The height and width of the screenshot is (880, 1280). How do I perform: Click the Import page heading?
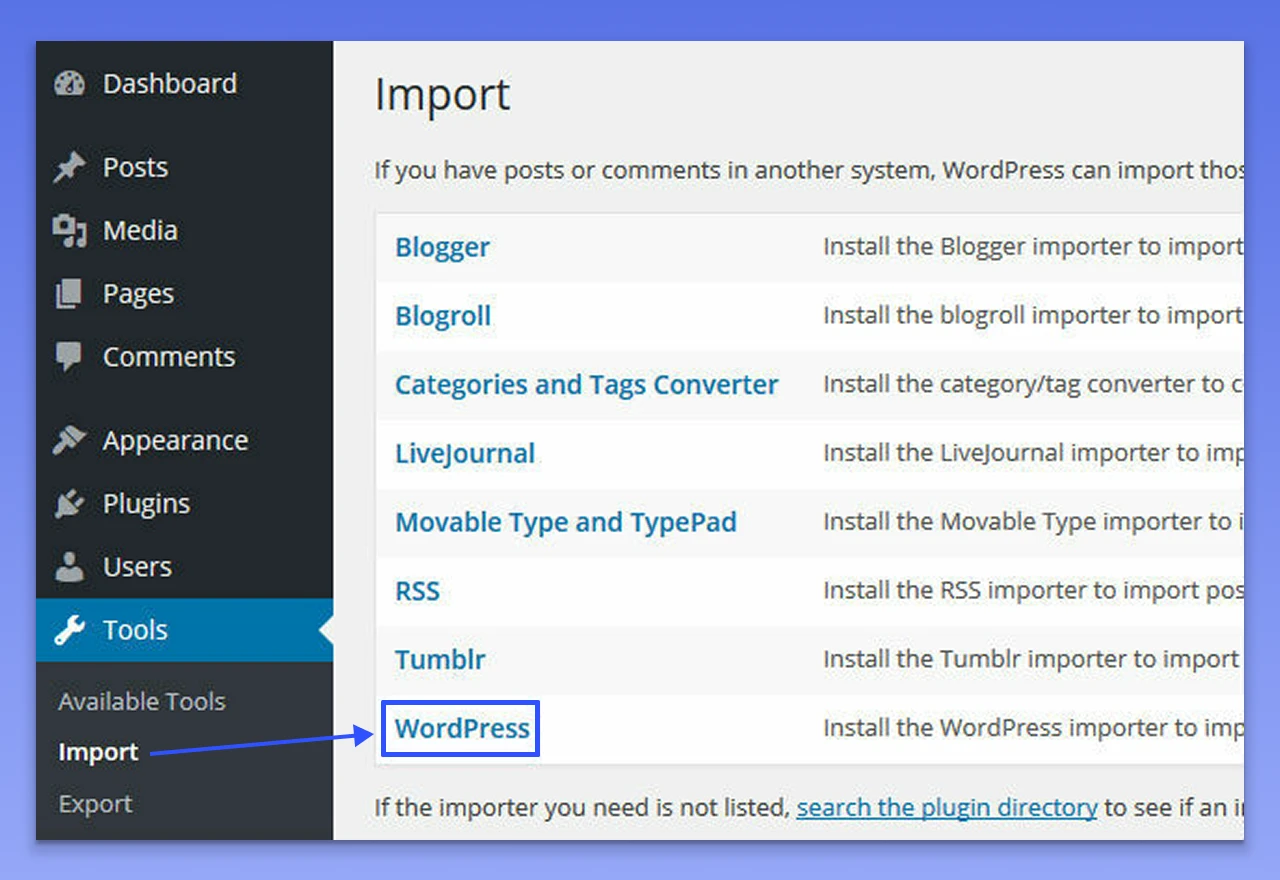[x=442, y=95]
